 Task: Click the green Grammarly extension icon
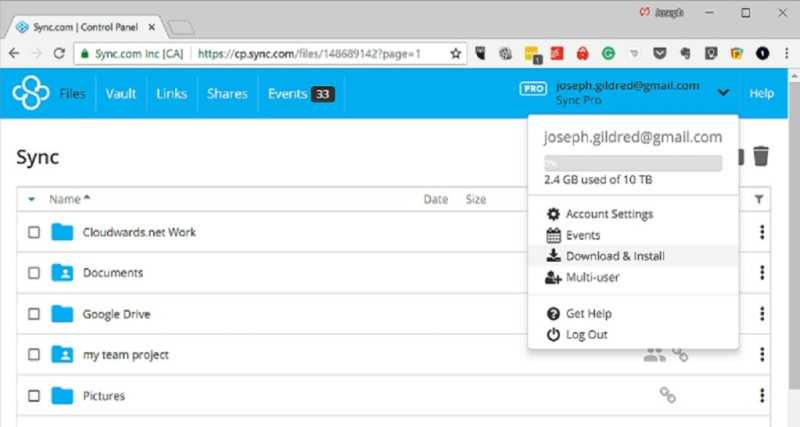[608, 53]
